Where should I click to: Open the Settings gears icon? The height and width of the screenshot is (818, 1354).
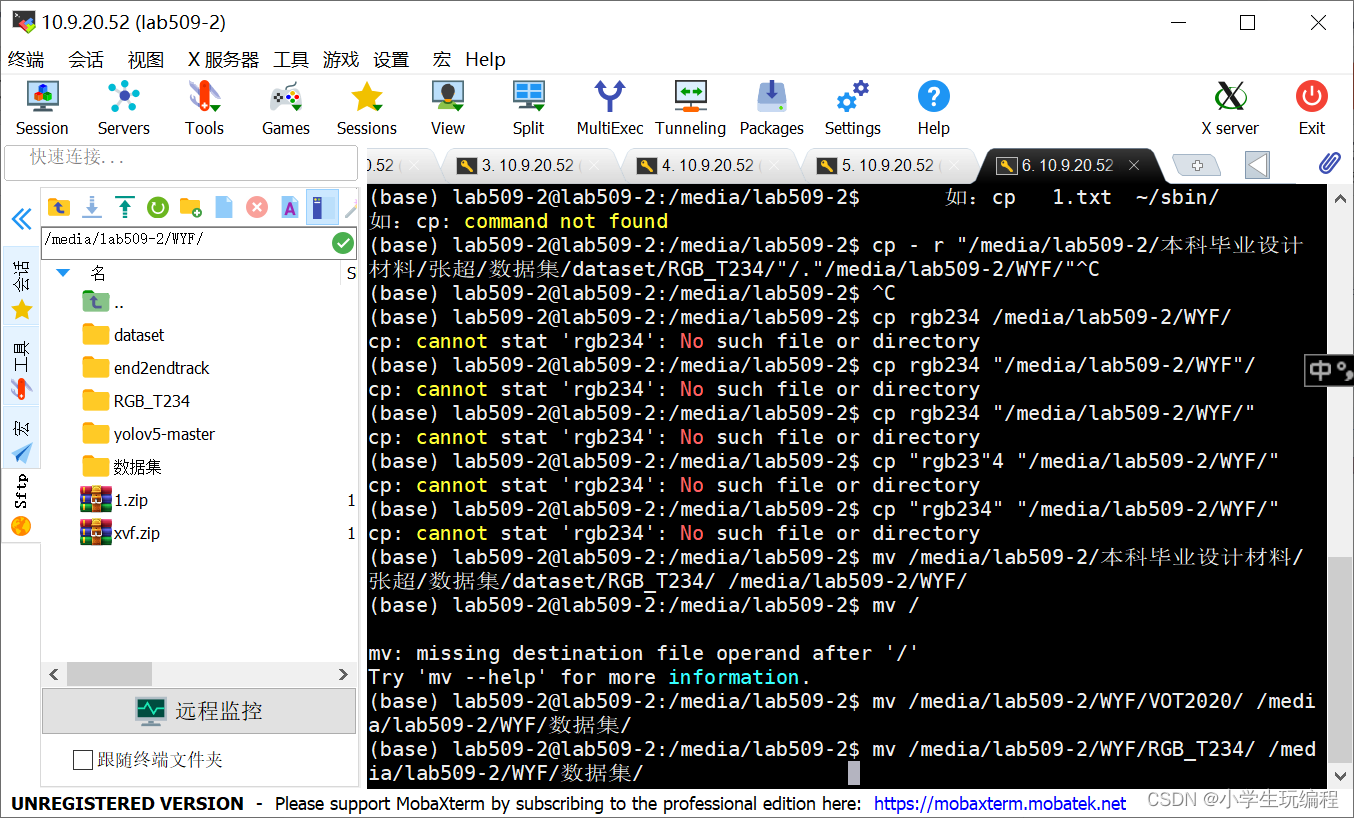pyautogui.click(x=853, y=108)
